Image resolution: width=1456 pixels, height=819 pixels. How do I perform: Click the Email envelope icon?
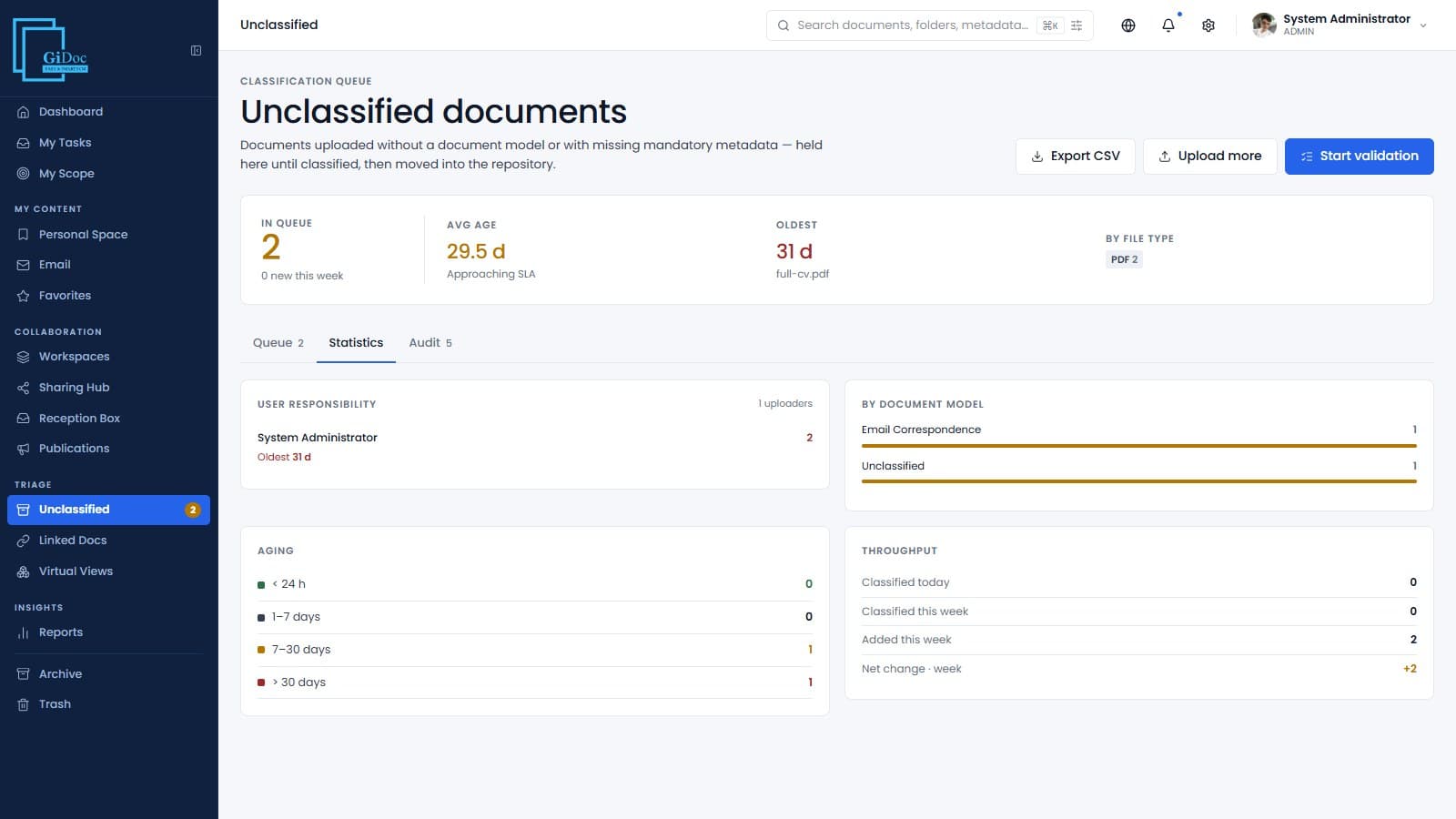(x=24, y=265)
